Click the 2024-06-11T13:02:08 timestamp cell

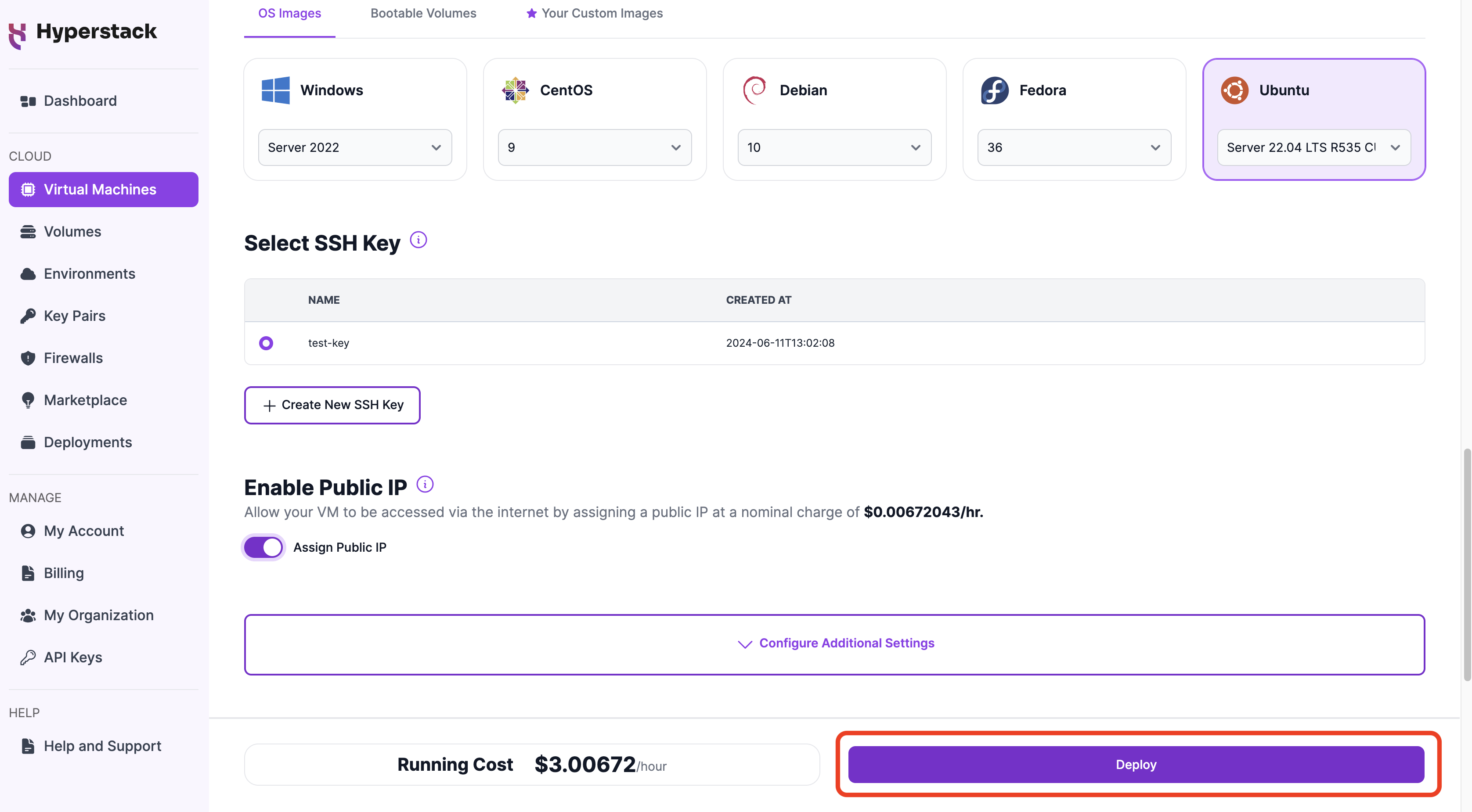pos(780,343)
